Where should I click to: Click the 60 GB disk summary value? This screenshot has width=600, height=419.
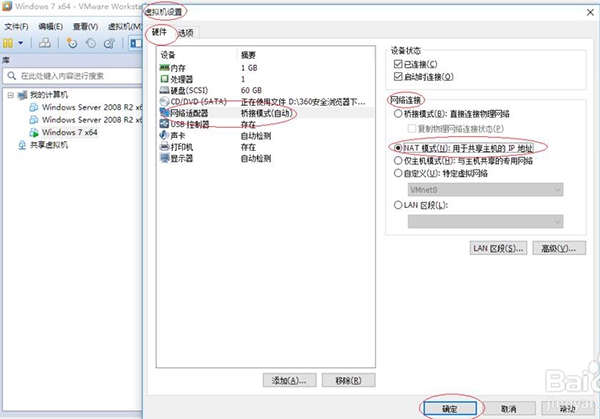click(251, 90)
